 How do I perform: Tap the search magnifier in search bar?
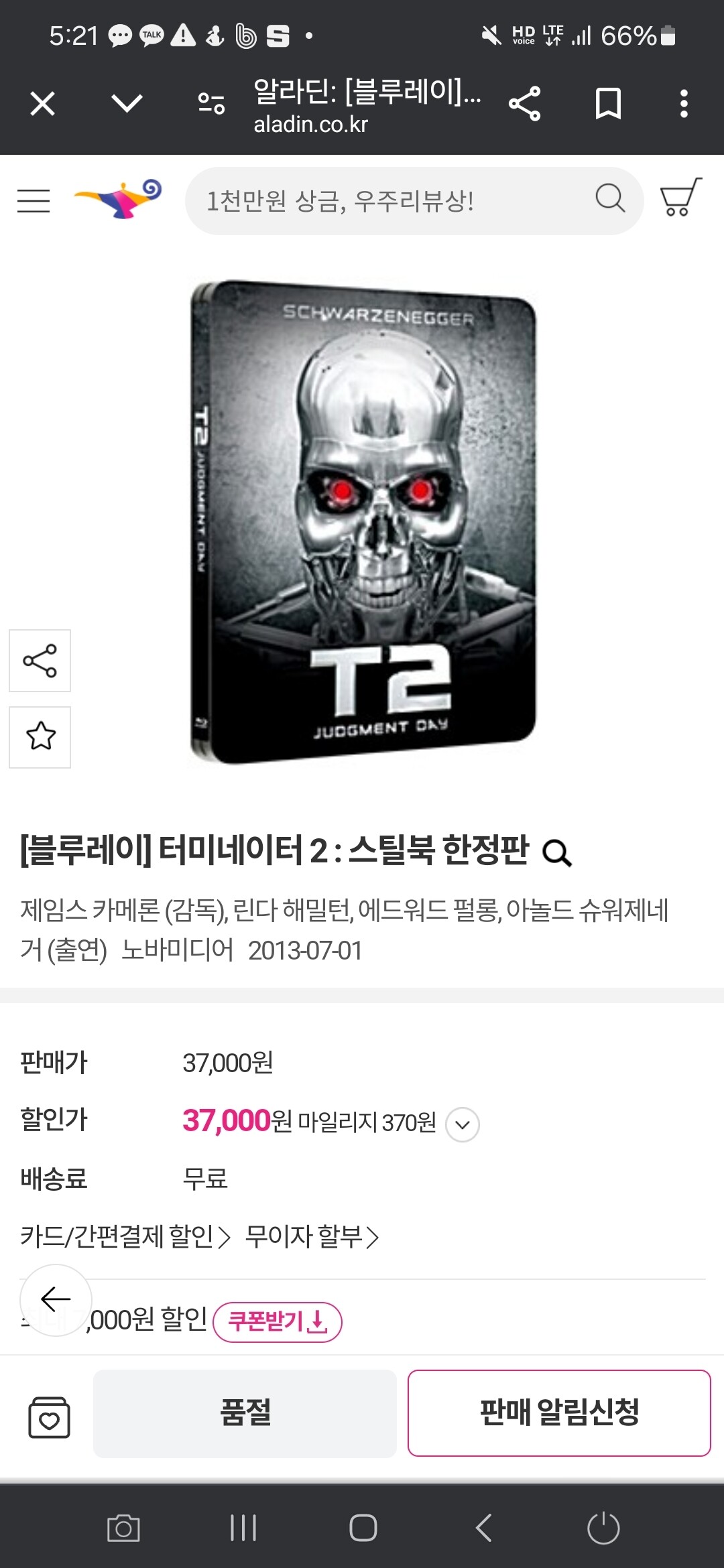click(610, 198)
